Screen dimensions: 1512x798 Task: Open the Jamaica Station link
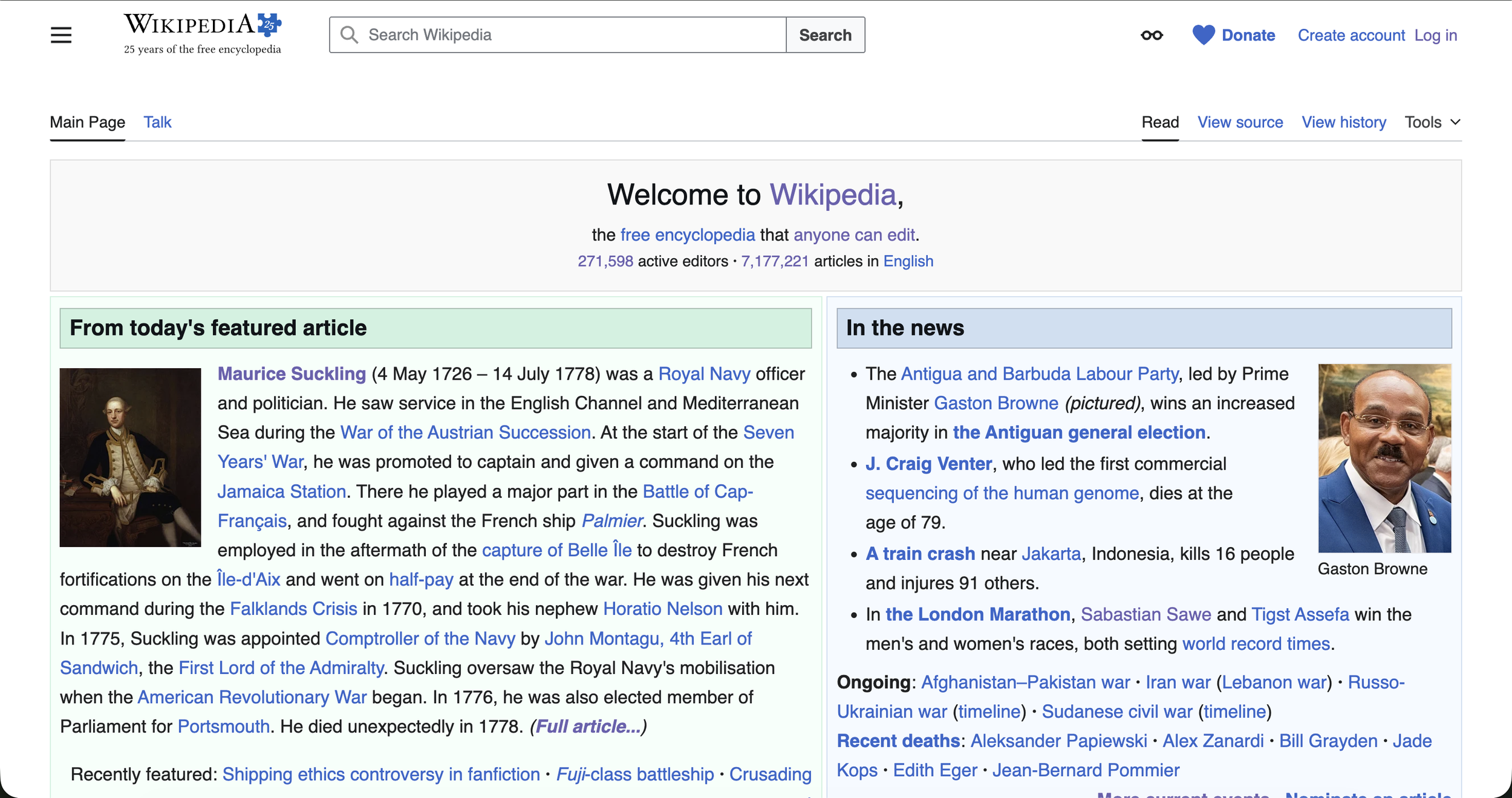[281, 491]
